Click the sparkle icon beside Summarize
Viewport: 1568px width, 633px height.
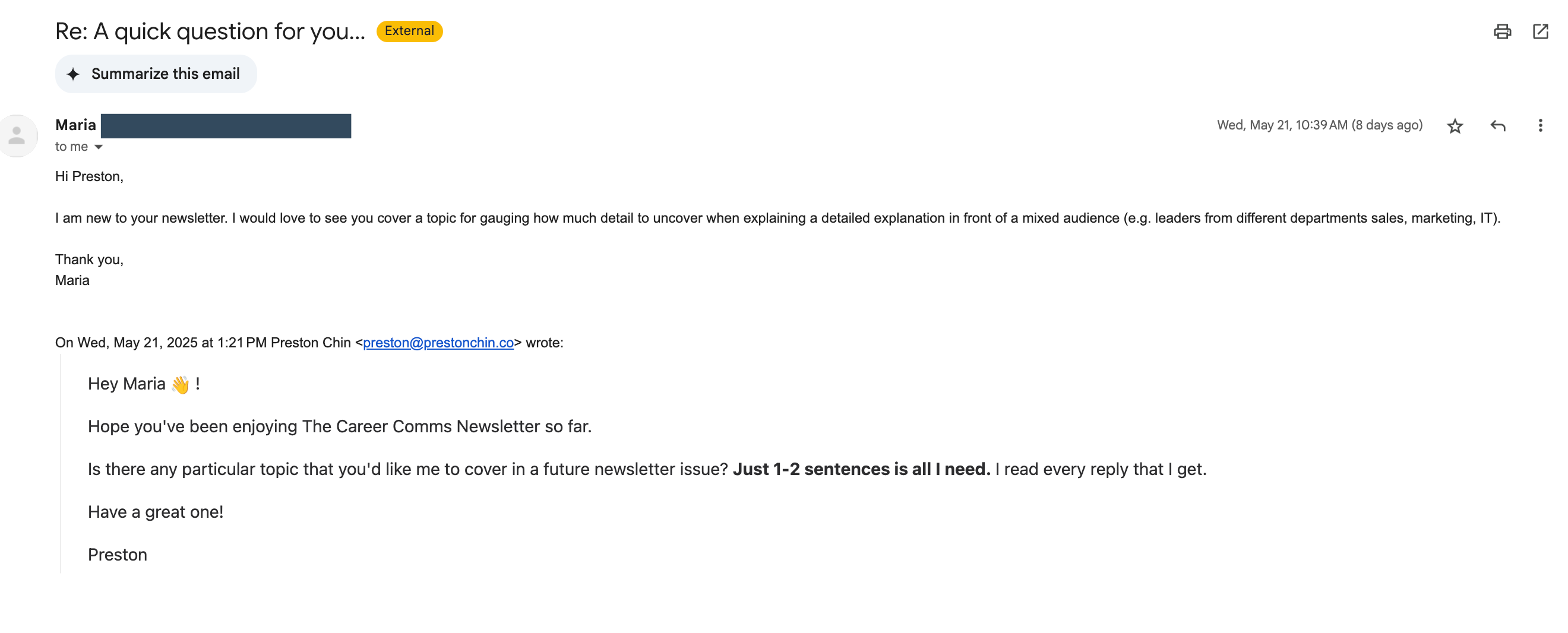click(73, 74)
